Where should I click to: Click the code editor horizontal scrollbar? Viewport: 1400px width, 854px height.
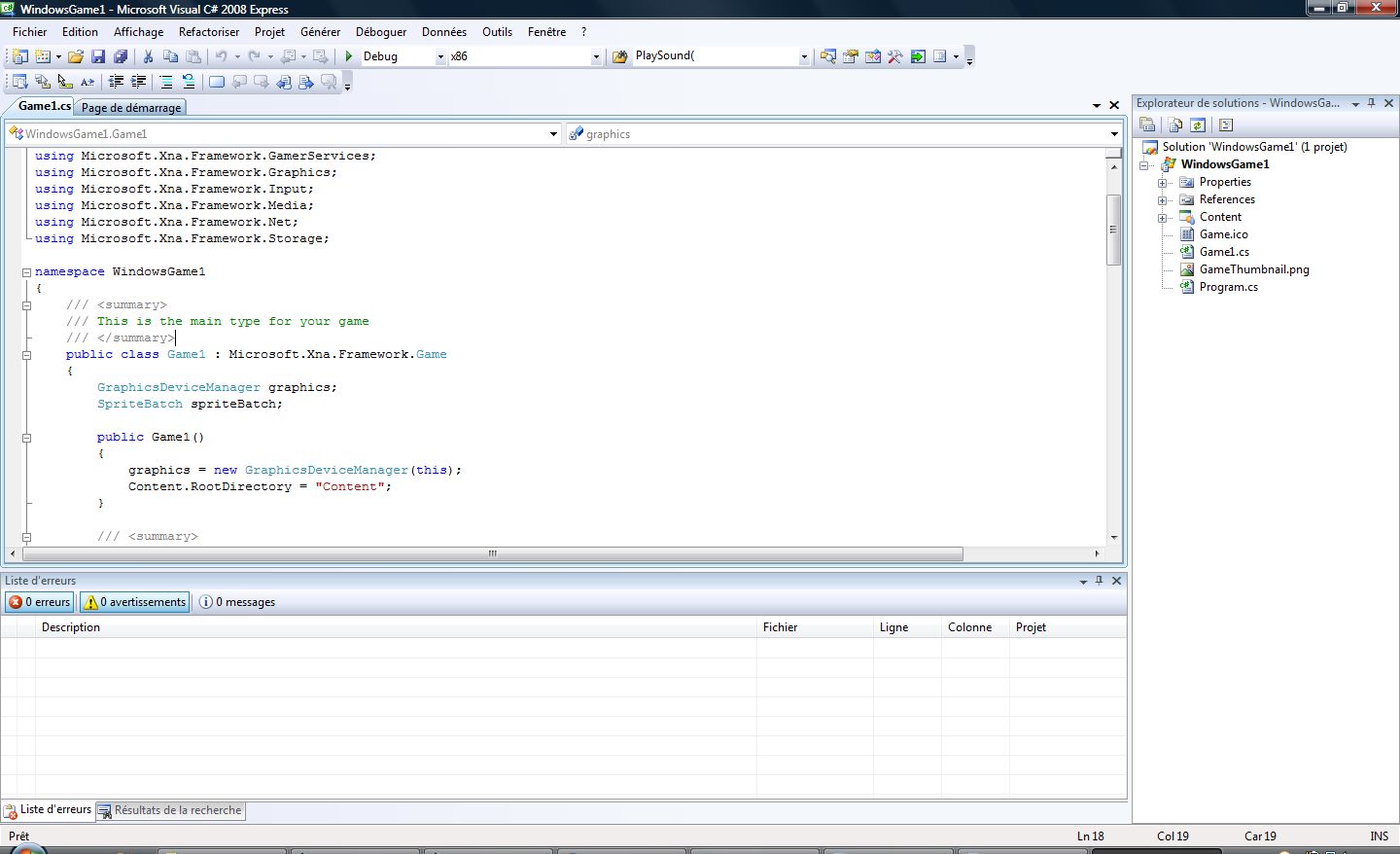[x=492, y=553]
